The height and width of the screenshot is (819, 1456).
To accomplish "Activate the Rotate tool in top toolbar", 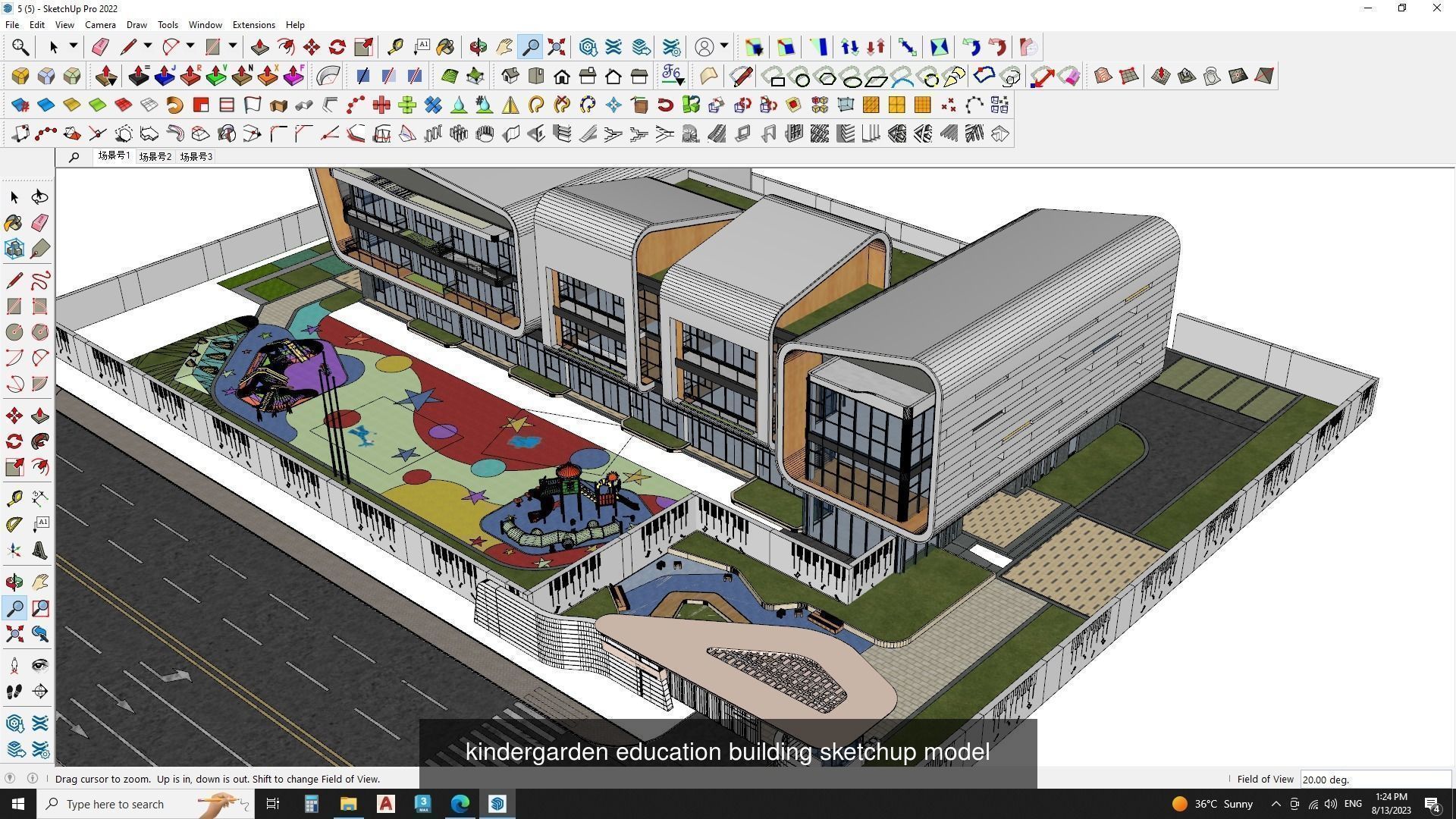I will pyautogui.click(x=337, y=47).
